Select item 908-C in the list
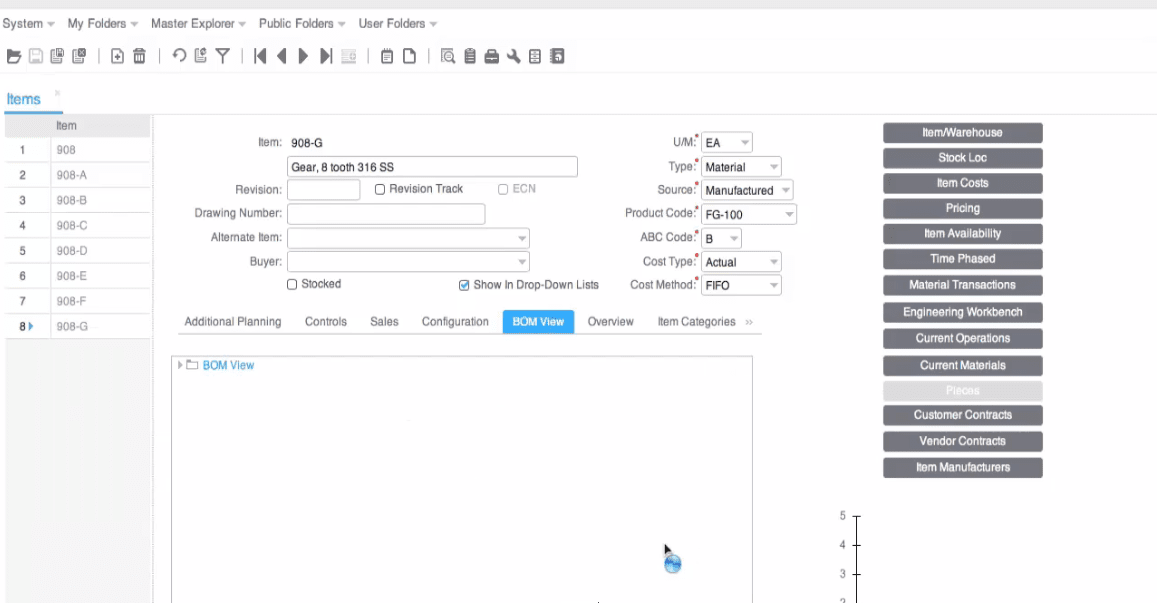 (72, 225)
